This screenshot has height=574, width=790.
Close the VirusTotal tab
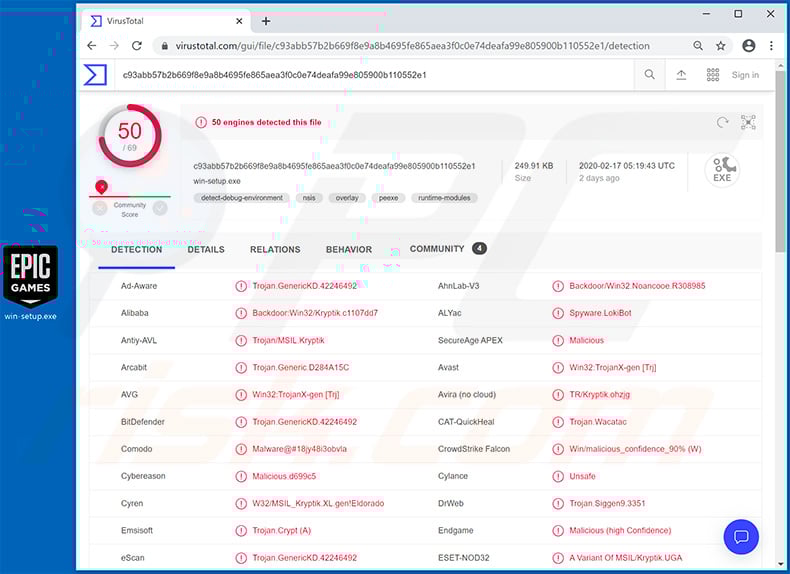click(239, 21)
